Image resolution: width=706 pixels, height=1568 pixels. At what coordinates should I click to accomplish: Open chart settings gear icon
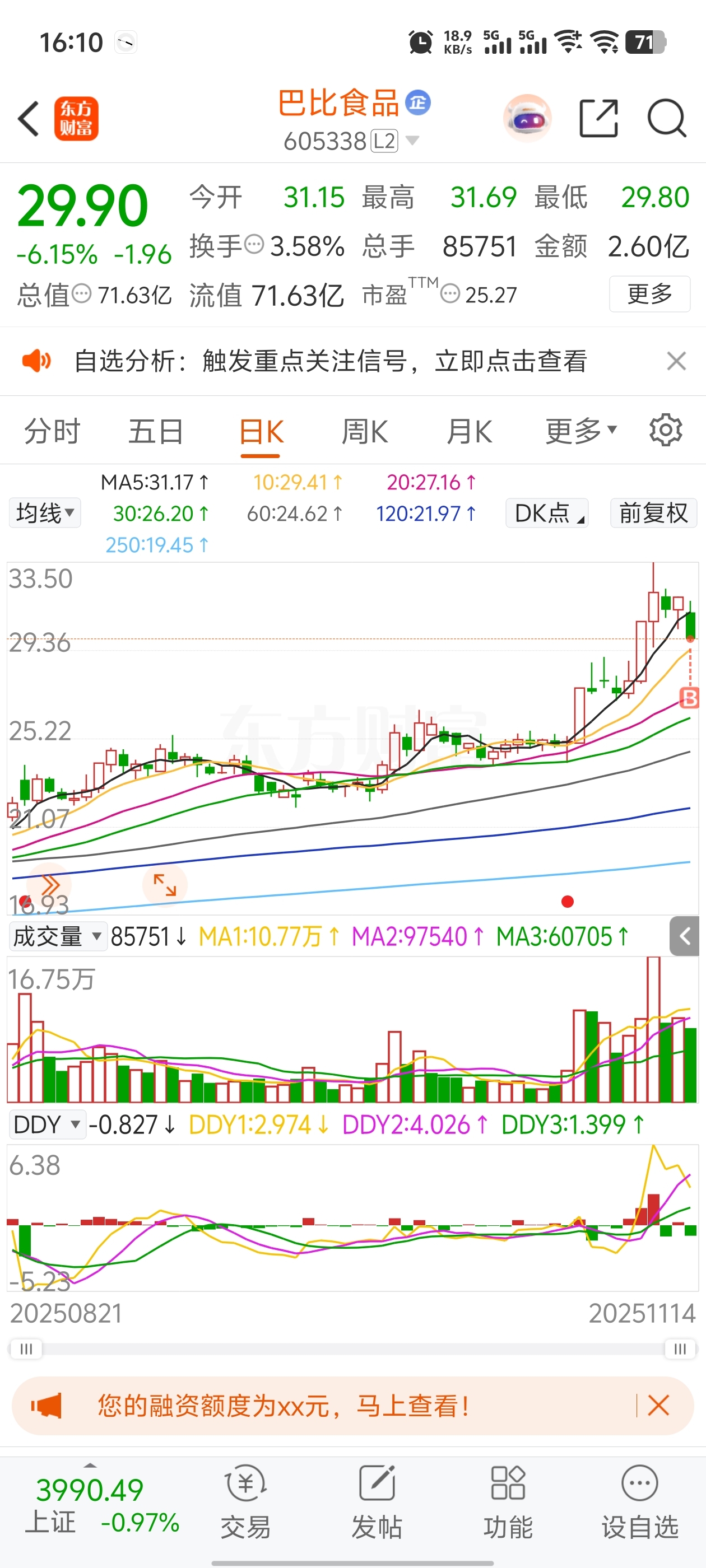pyautogui.click(x=666, y=430)
